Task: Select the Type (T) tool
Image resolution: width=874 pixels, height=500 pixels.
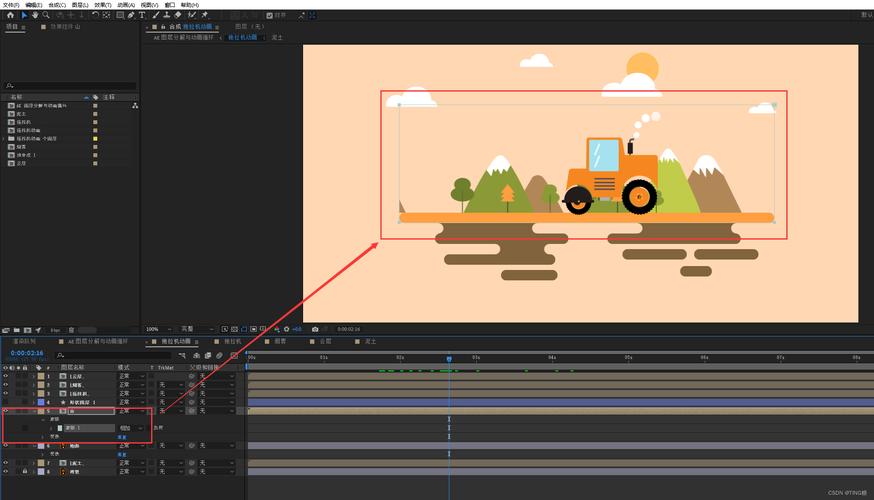Action: click(x=142, y=15)
